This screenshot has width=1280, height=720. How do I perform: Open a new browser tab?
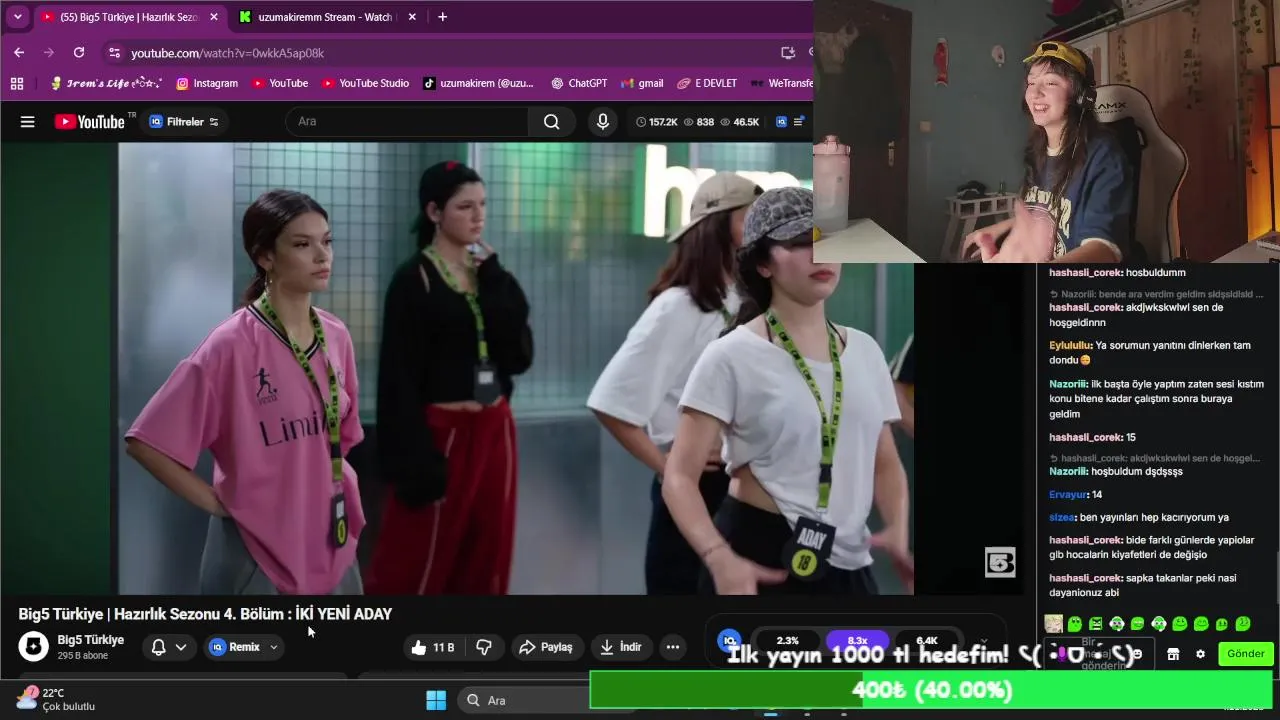(x=442, y=17)
